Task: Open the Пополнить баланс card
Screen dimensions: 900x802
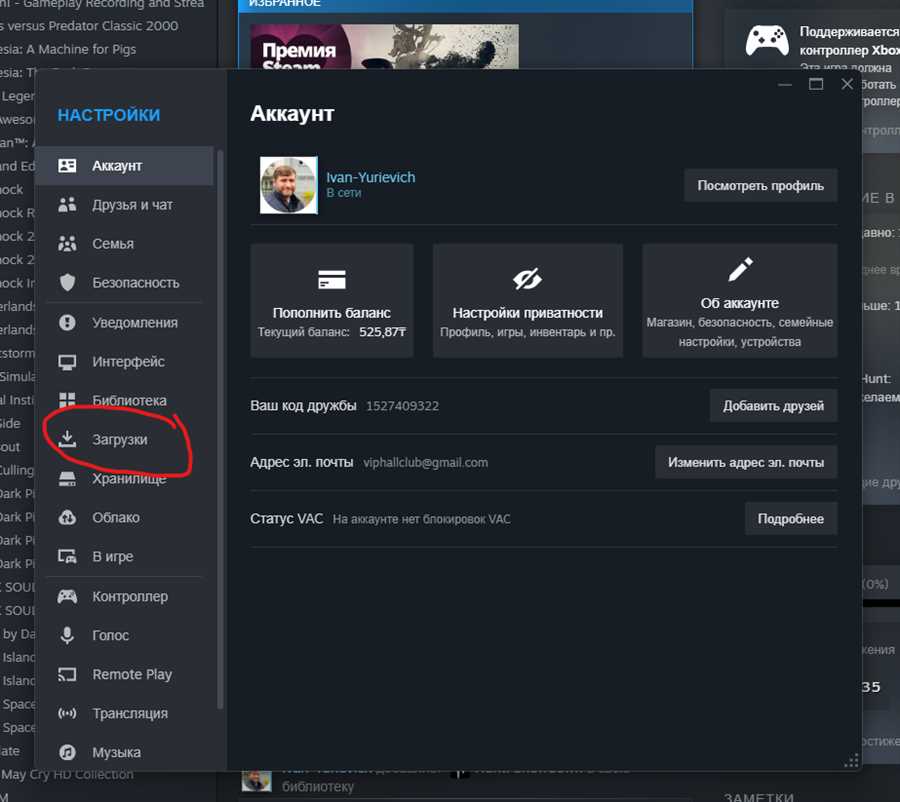Action: (332, 301)
